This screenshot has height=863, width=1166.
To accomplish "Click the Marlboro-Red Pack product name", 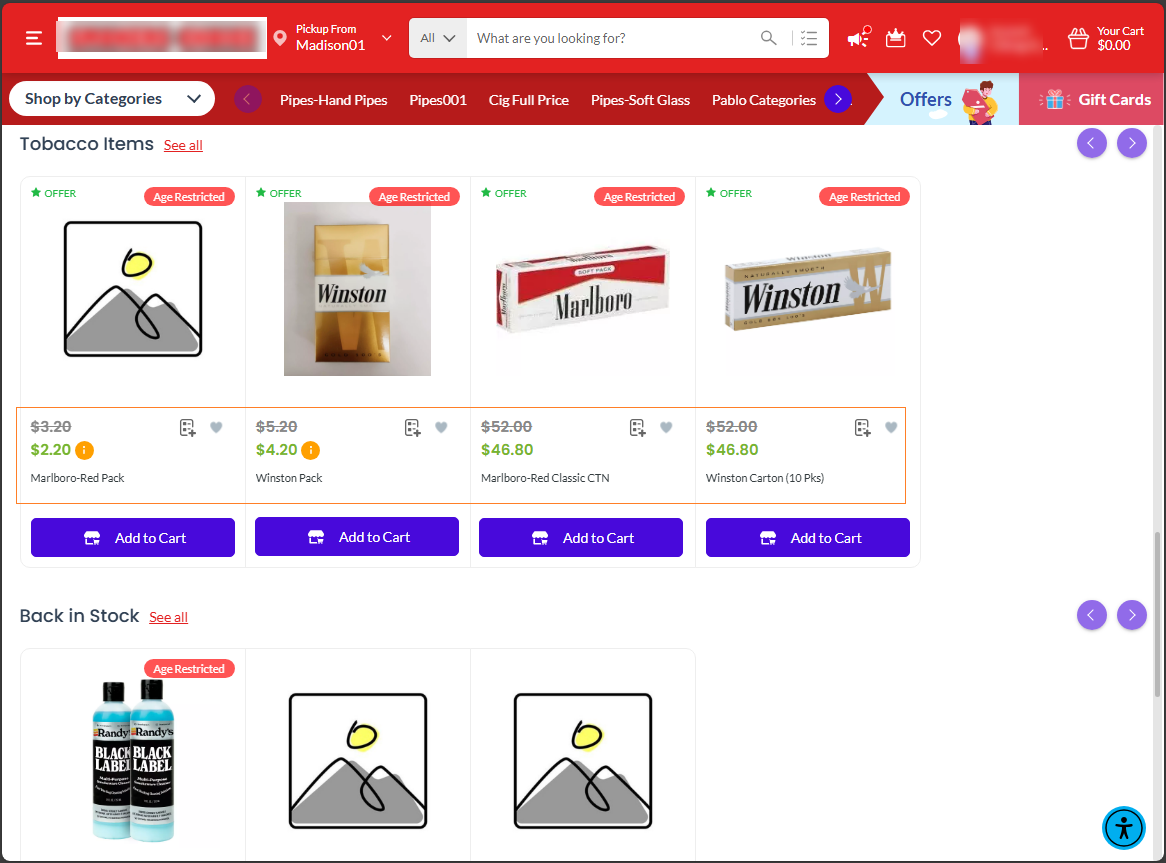I will coord(77,478).
